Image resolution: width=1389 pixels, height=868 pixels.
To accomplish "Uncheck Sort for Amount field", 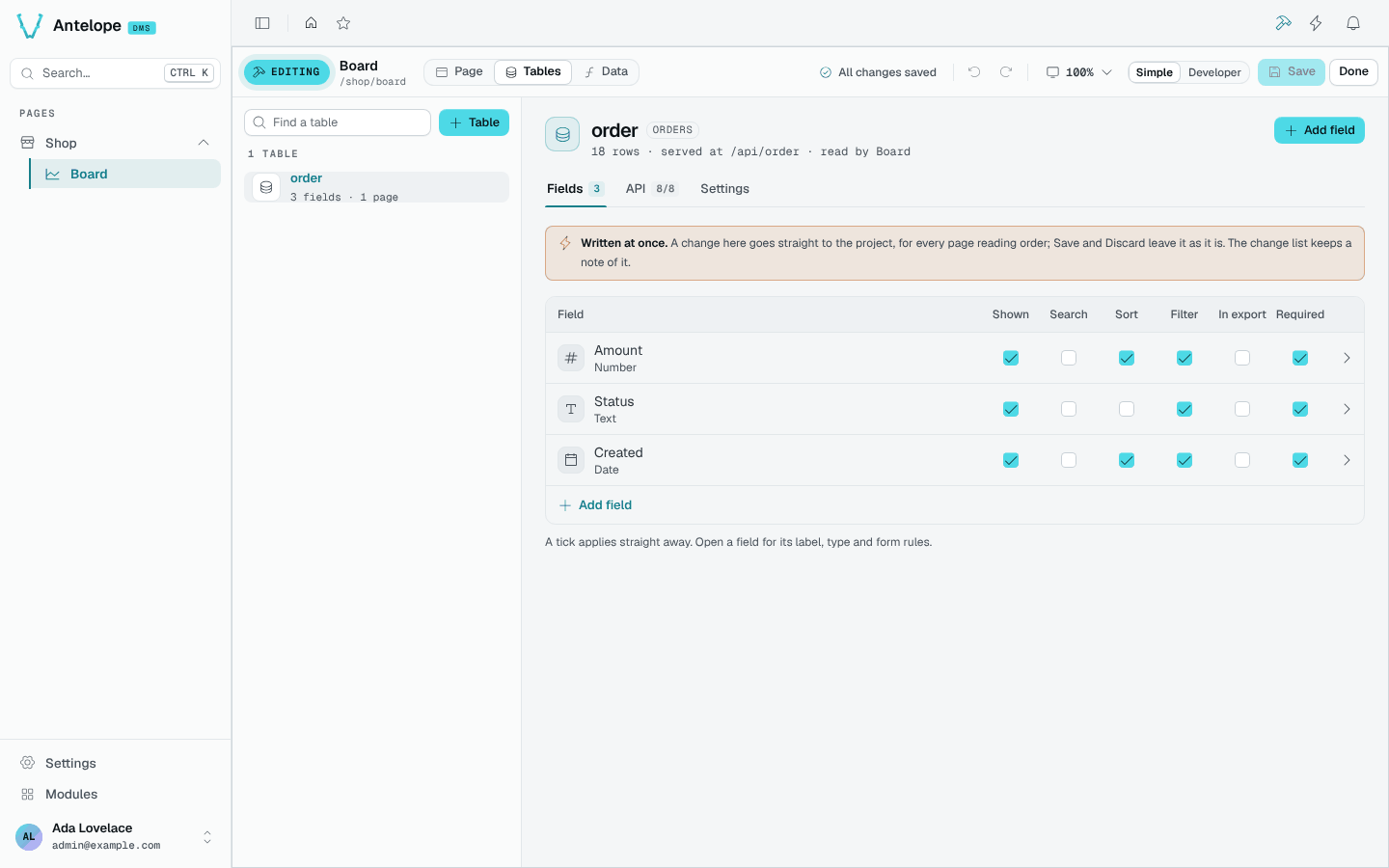I will [x=1127, y=358].
